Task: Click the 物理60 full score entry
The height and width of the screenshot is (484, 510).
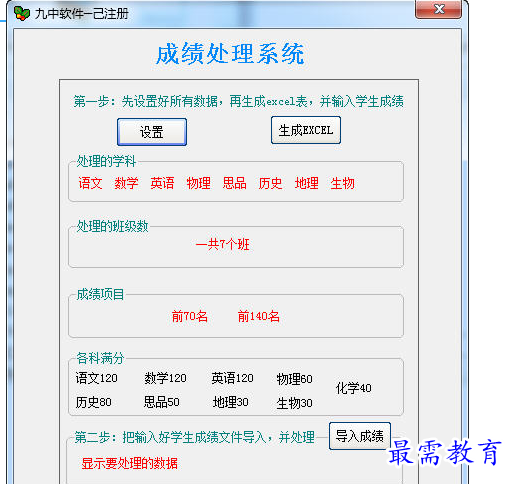Action: click(x=294, y=379)
